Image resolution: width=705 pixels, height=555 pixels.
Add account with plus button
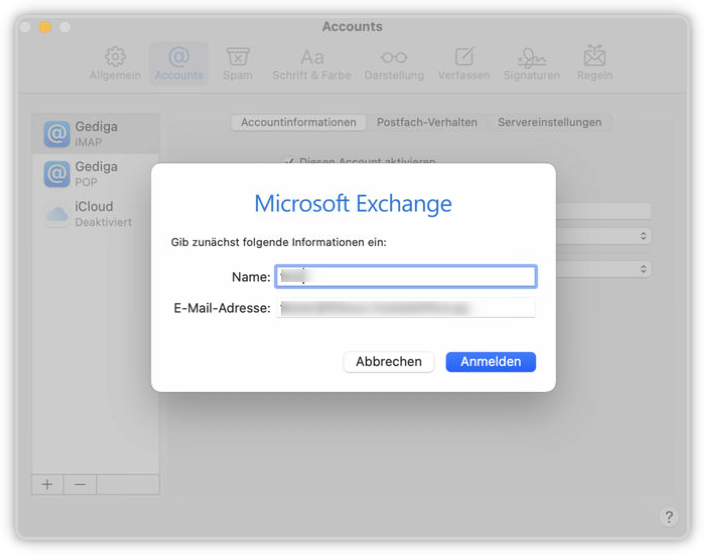click(x=47, y=484)
